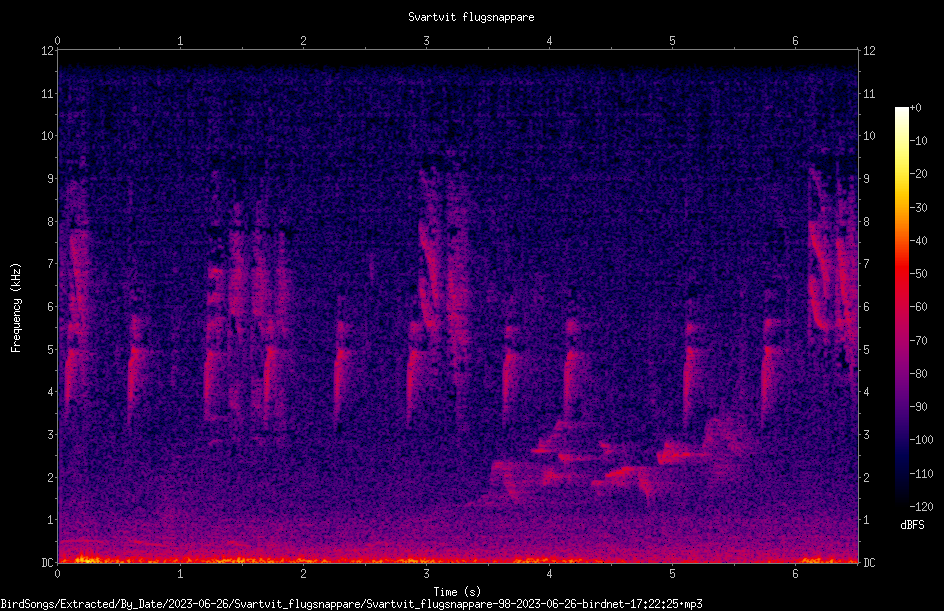The width and height of the screenshot is (944, 611).
Task: Click the dBFS color gradient scale bar
Action: tap(901, 306)
